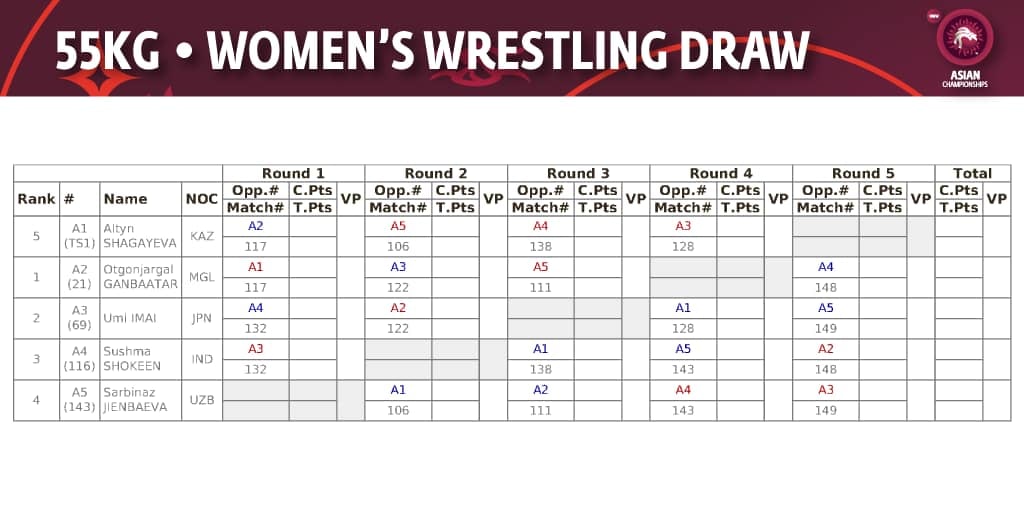Click the Name column header

point(125,199)
